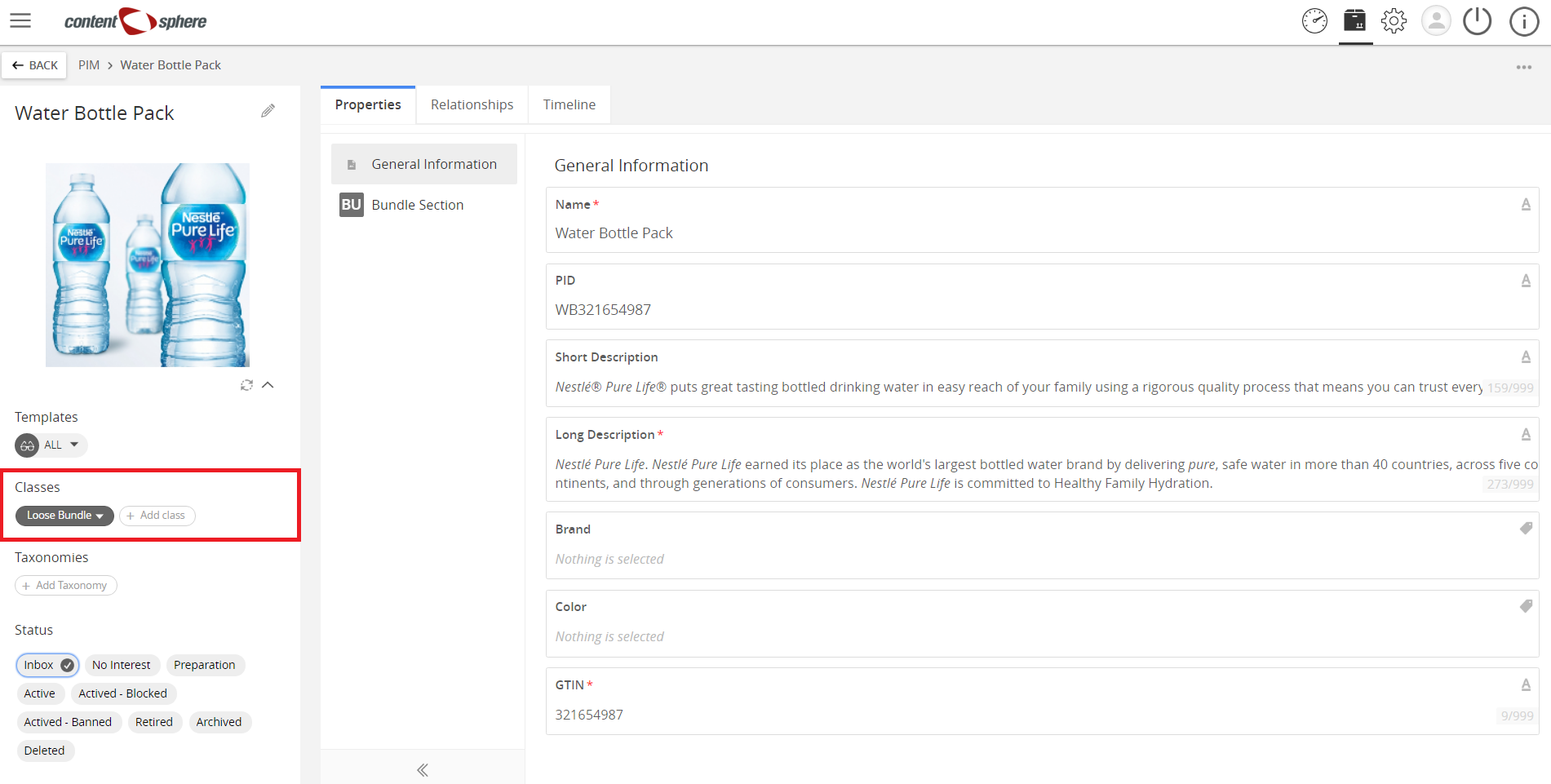Open the settings gear icon
The width and height of the screenshot is (1551, 784).
point(1394,21)
